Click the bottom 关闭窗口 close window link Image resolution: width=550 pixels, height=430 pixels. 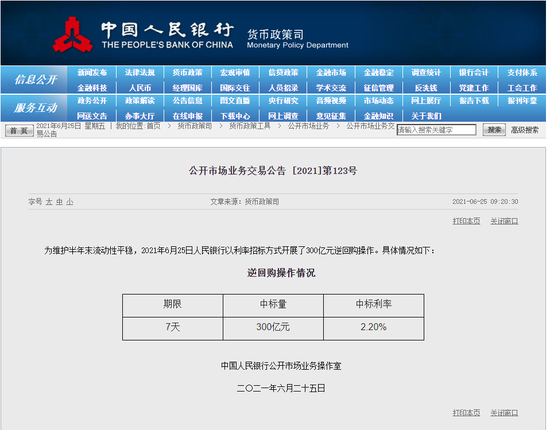(x=504, y=412)
